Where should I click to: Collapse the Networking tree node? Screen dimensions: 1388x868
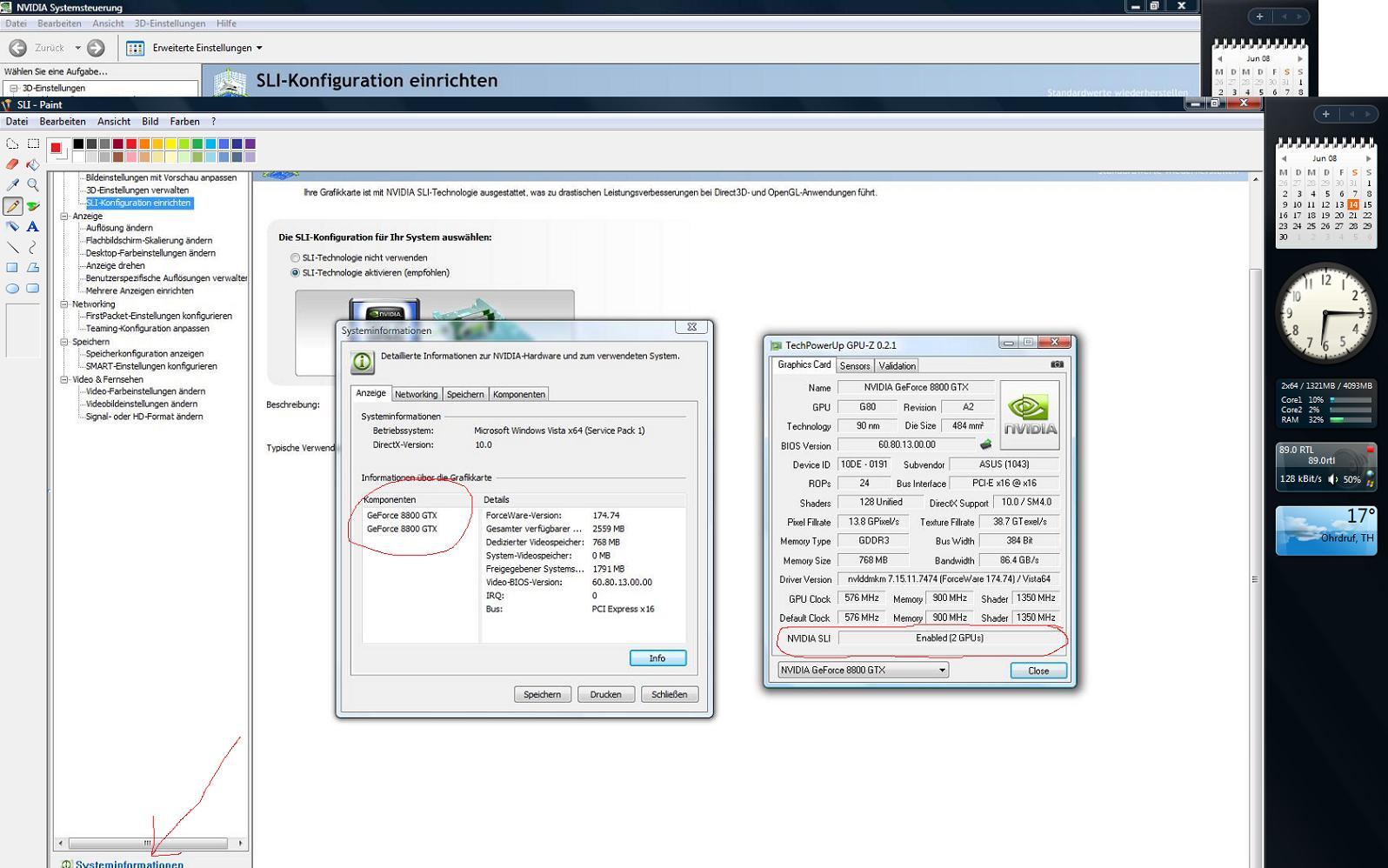[64, 304]
